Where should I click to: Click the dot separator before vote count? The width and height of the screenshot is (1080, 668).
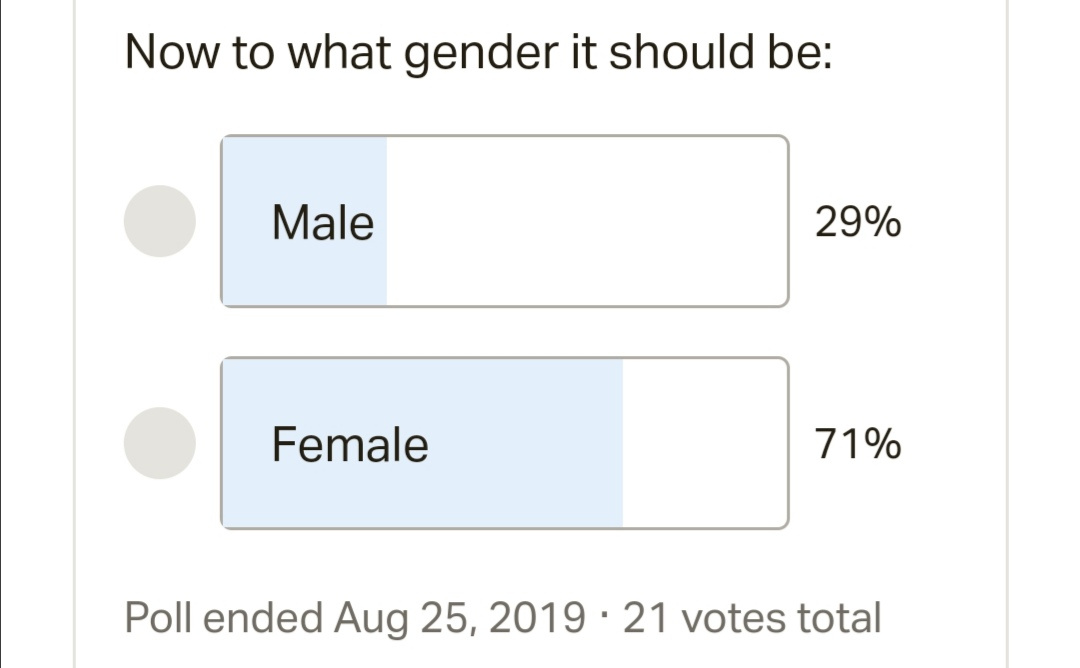coord(604,612)
